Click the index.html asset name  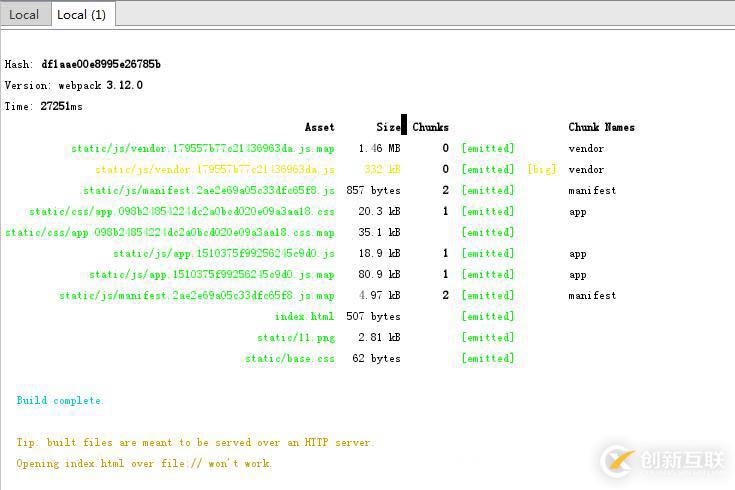(305, 317)
